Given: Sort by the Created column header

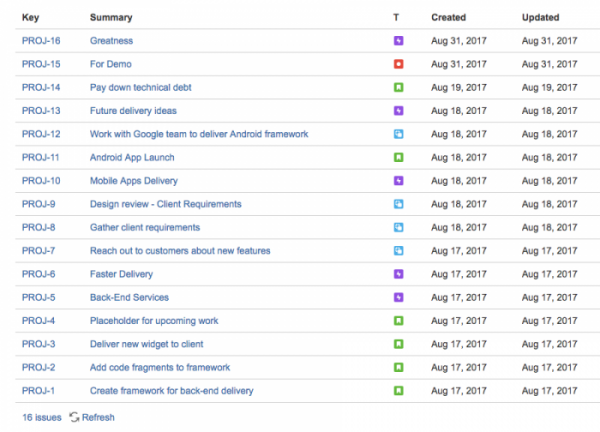Looking at the screenshot, I should click(448, 18).
